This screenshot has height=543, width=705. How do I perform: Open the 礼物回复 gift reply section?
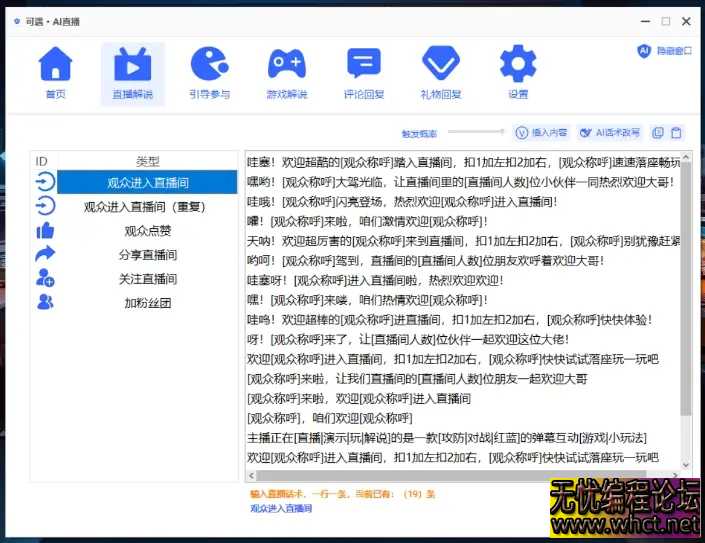[x=440, y=73]
